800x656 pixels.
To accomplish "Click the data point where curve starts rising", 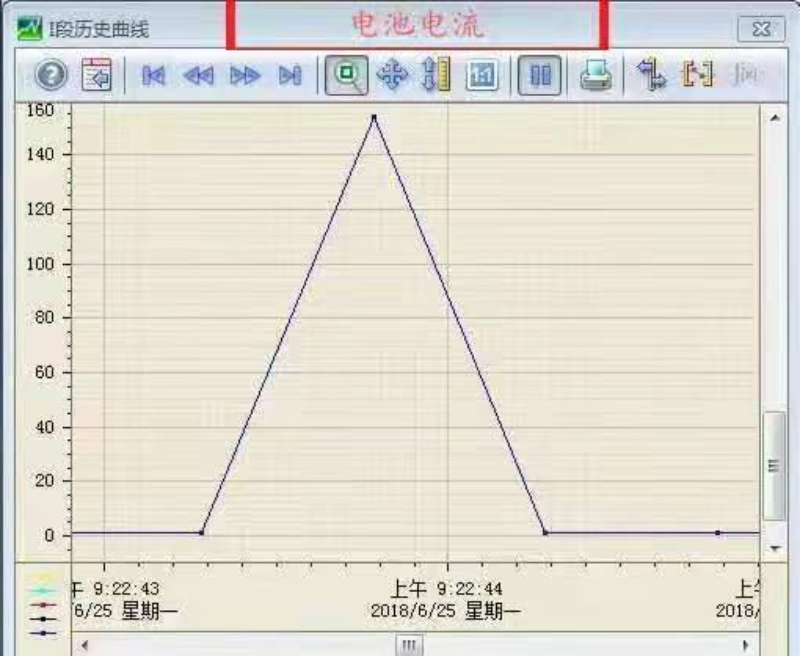I will click(202, 533).
